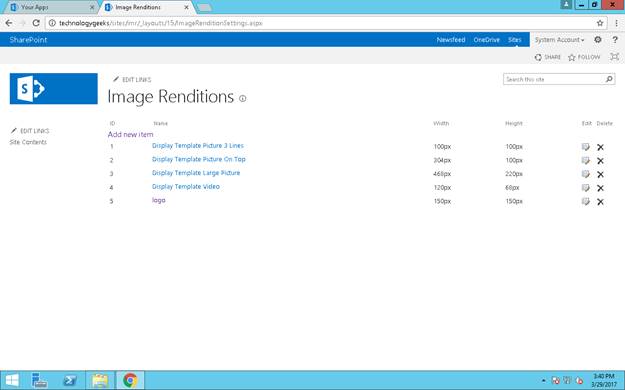Edit the Display Template Large Picture rendition
This screenshot has height=390, width=625.
[585, 174]
